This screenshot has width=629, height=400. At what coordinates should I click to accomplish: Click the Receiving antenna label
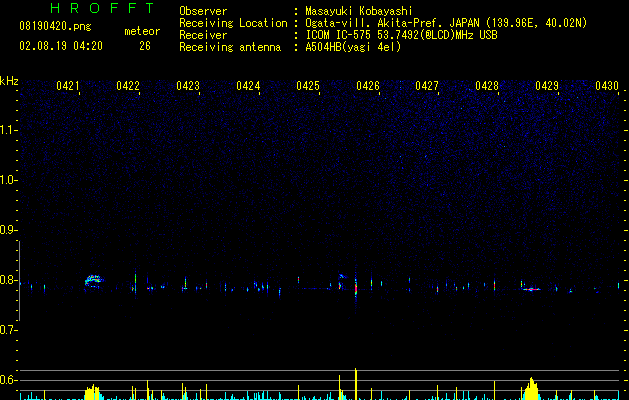[x=230, y=47]
